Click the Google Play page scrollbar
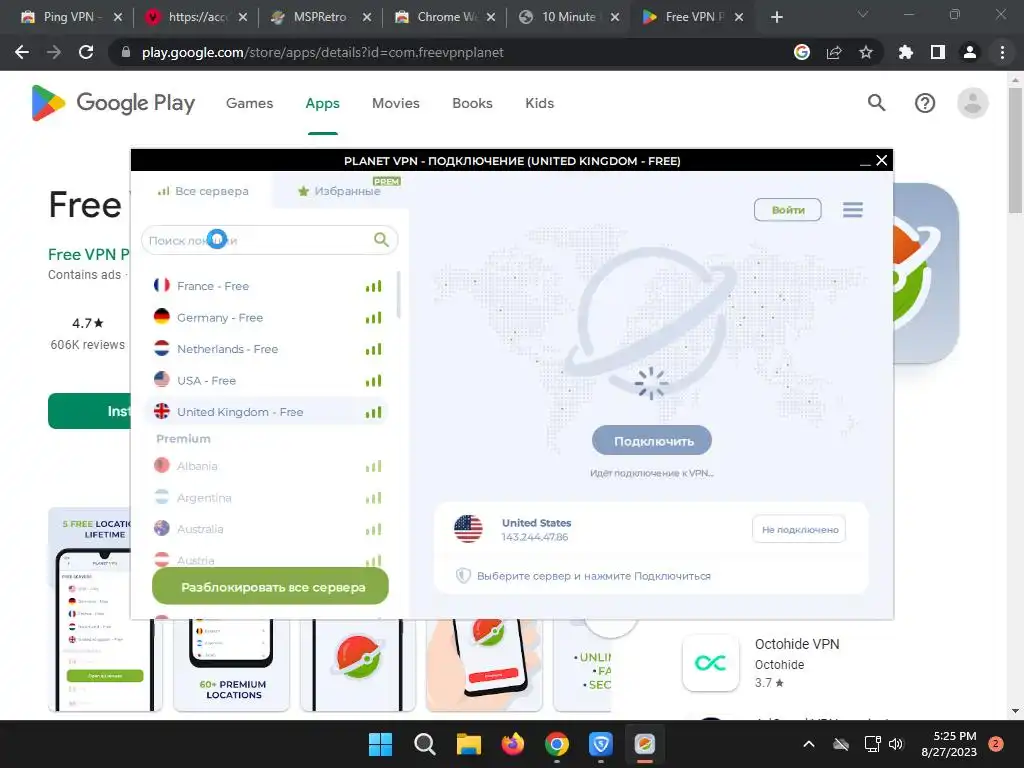 coord(1015,150)
